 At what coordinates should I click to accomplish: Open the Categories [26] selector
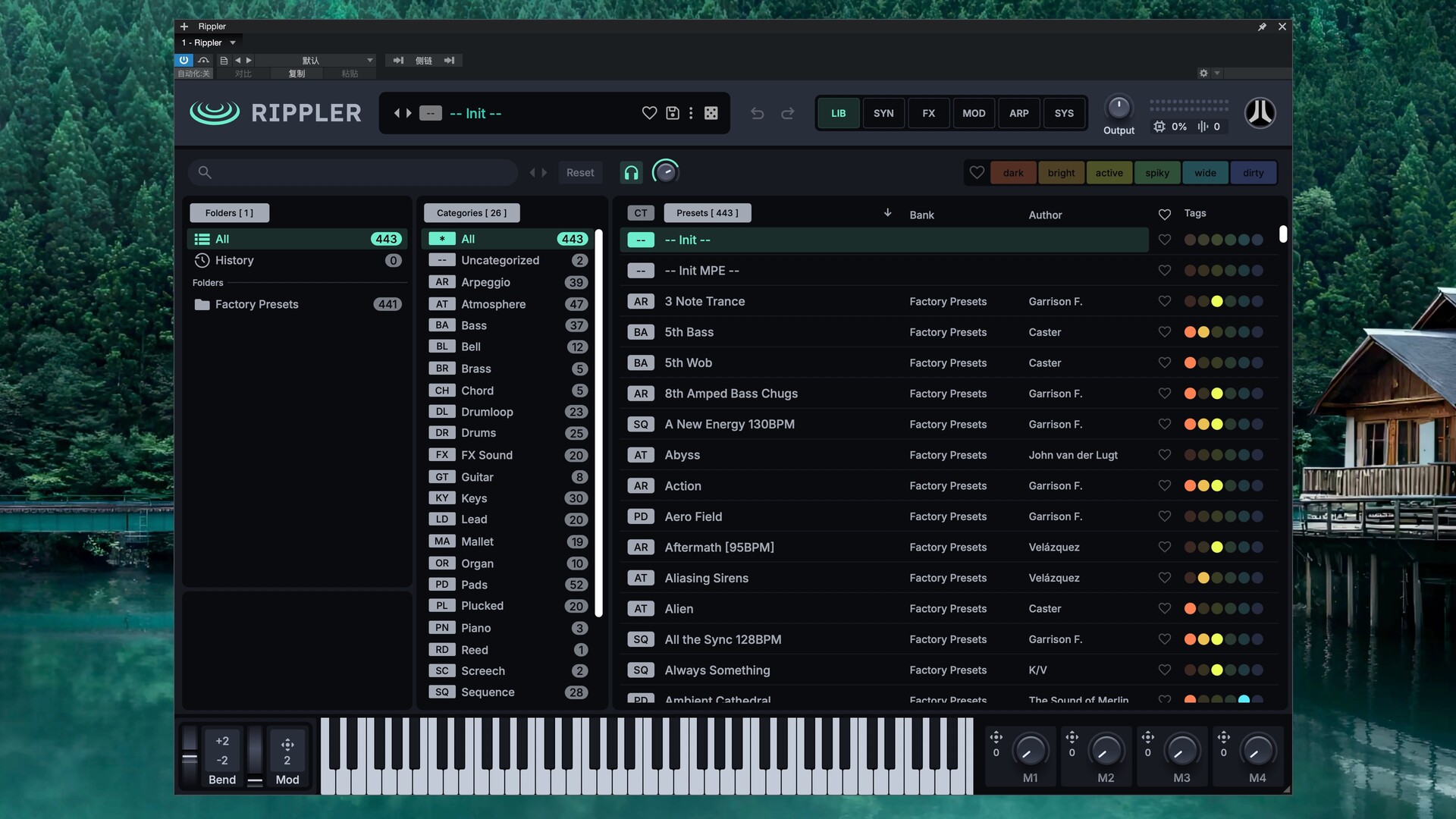472,213
